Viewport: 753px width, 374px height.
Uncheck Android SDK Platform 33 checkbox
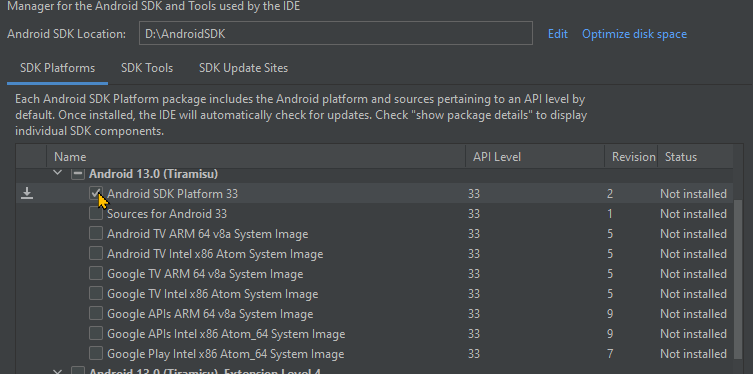click(96, 193)
